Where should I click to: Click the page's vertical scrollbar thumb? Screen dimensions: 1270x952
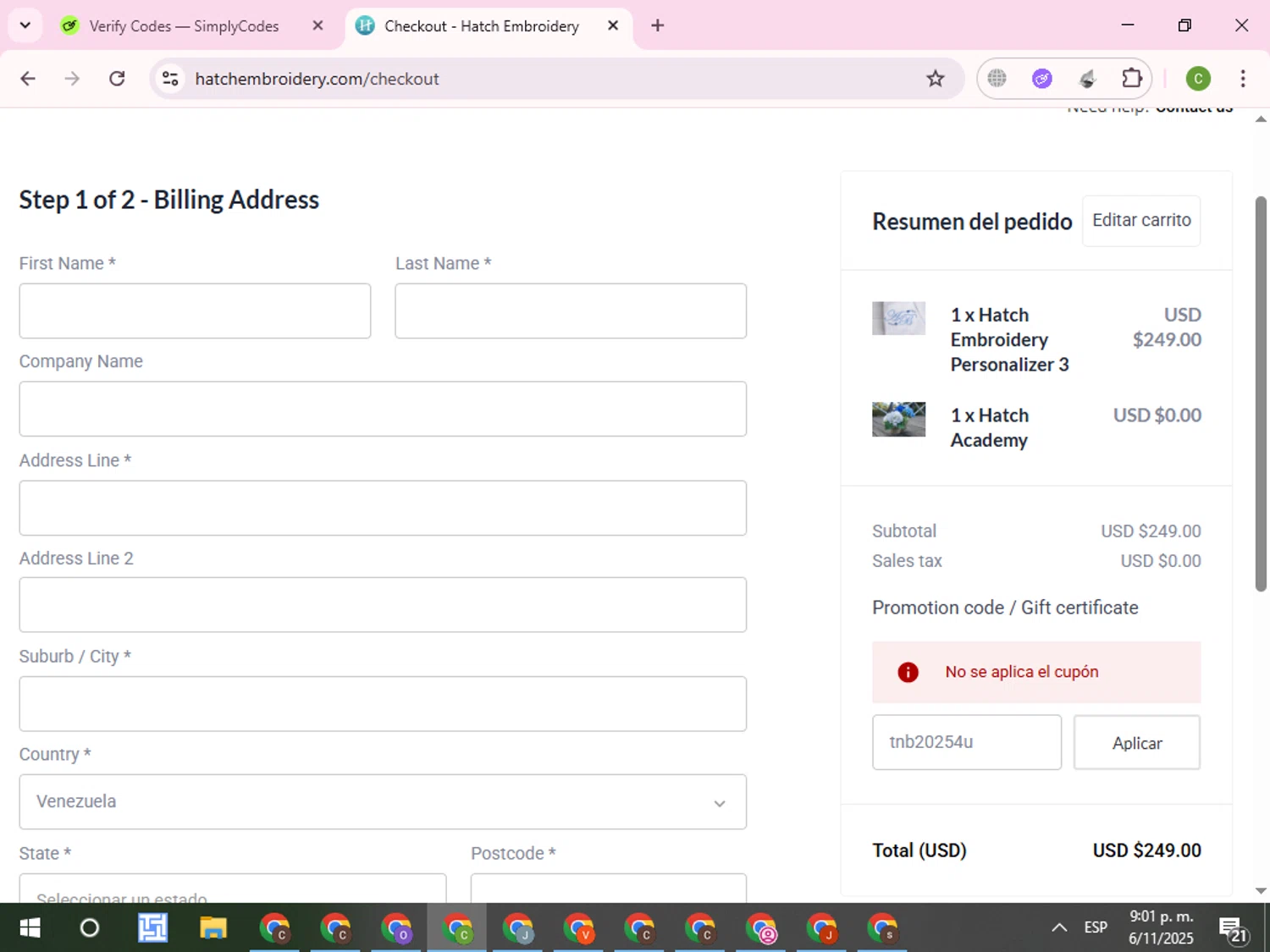click(1262, 393)
